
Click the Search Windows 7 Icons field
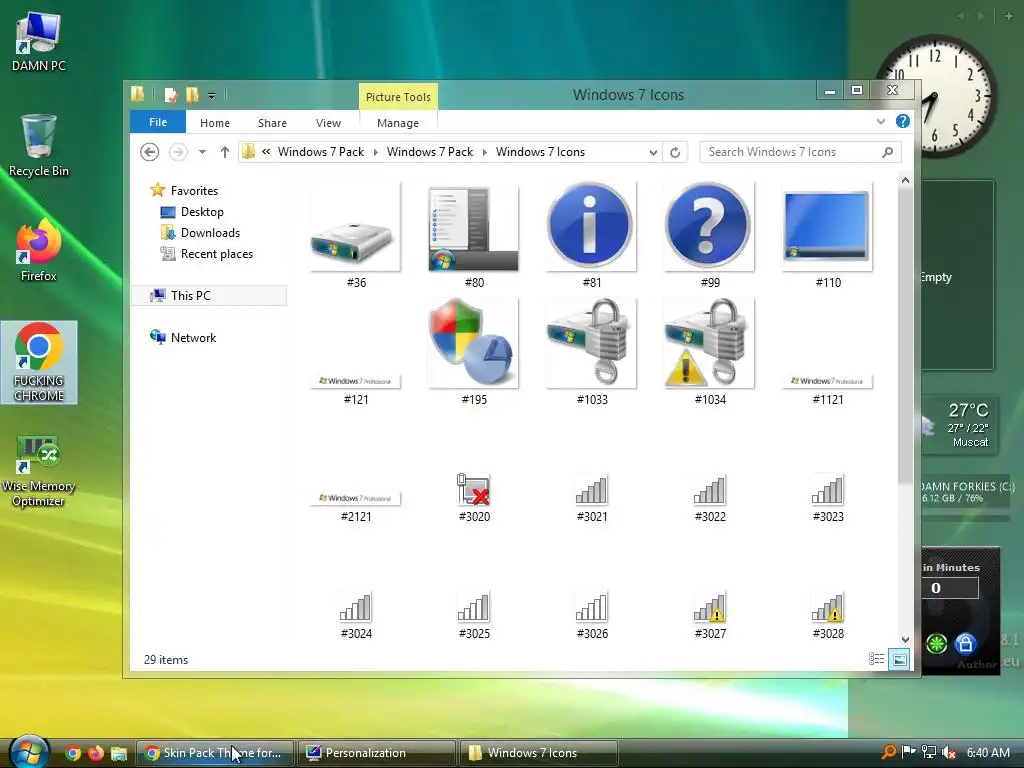801,152
